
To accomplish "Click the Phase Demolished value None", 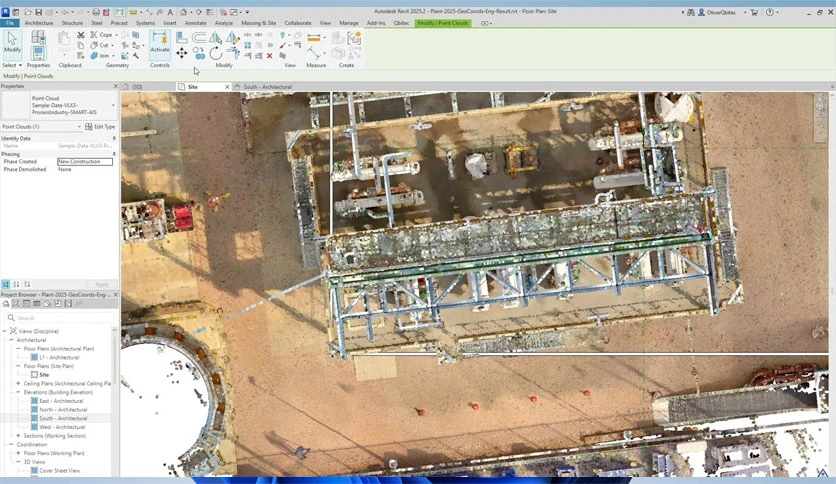I will [65, 170].
